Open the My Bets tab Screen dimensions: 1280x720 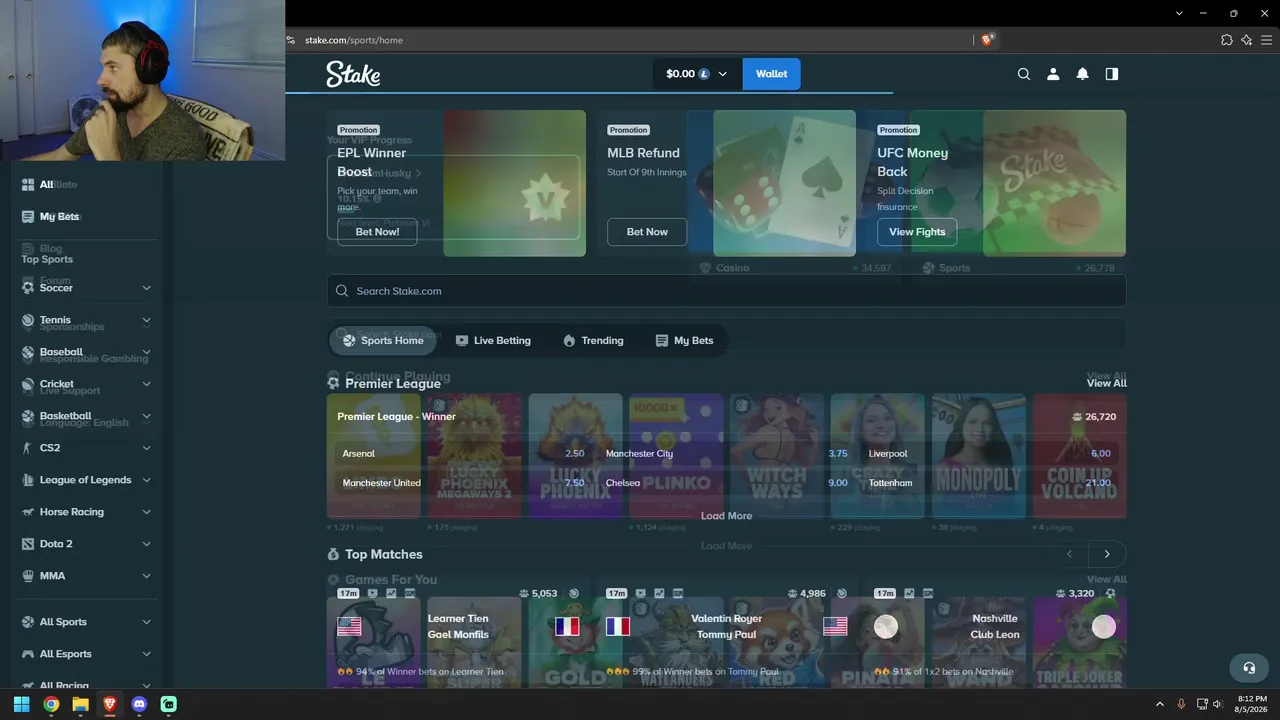coord(684,341)
